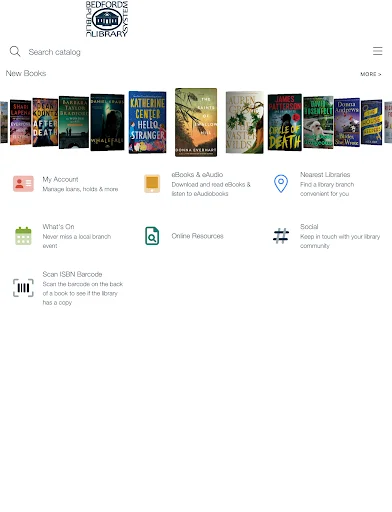Open the Circle of Death book cover
The height and width of the screenshot is (512, 392).
pos(285,122)
